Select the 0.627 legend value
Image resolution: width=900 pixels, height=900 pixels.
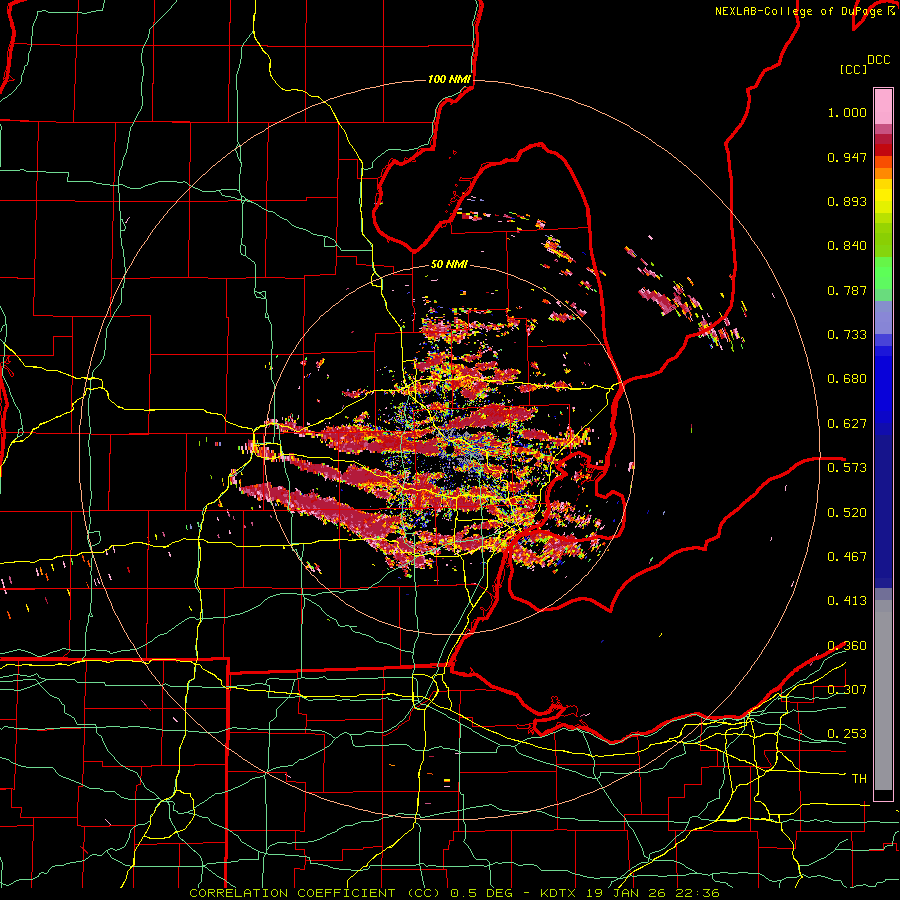point(847,424)
